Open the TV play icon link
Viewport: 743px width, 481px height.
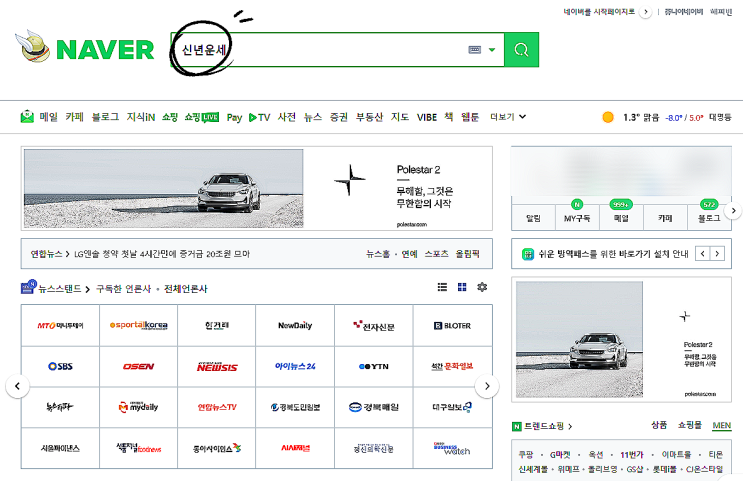[x=259, y=117]
